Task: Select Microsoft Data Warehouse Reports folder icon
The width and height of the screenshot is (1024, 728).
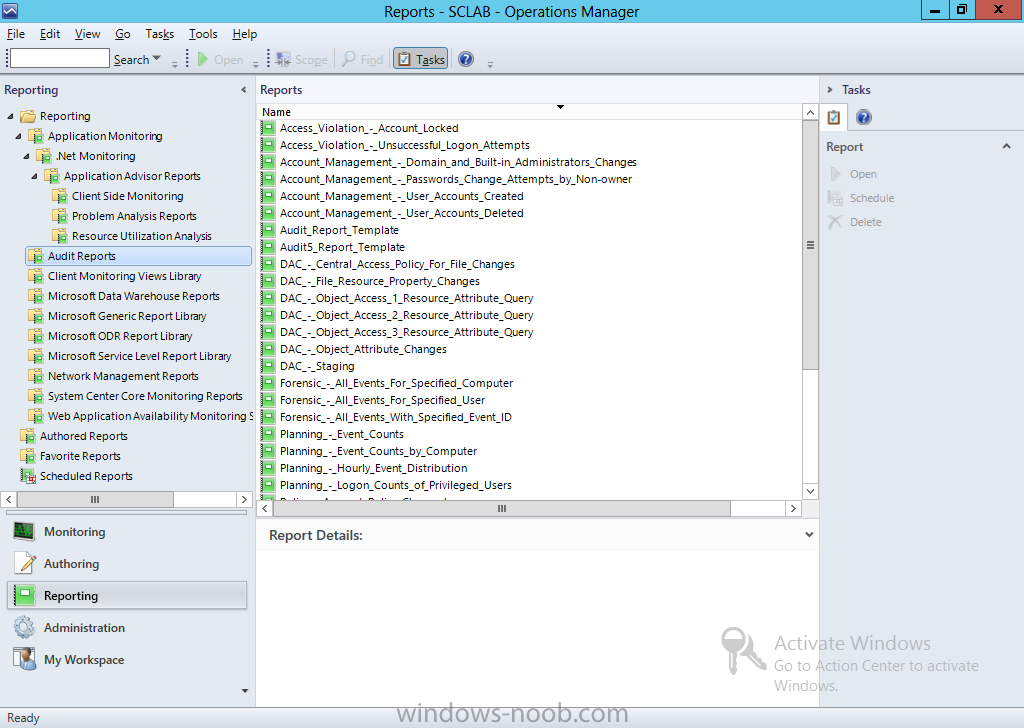Action: (36, 296)
